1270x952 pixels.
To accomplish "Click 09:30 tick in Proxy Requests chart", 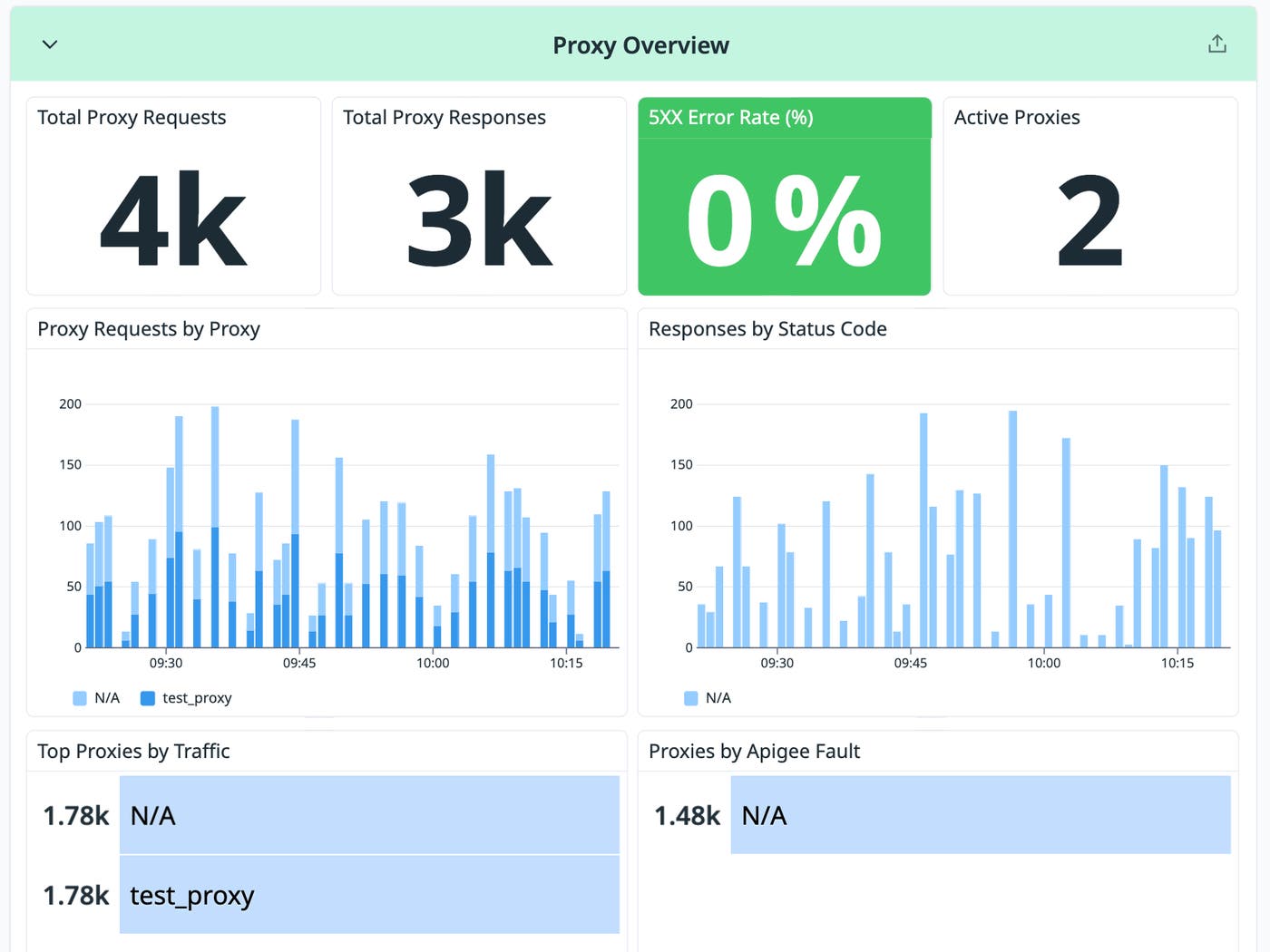I will click(166, 663).
